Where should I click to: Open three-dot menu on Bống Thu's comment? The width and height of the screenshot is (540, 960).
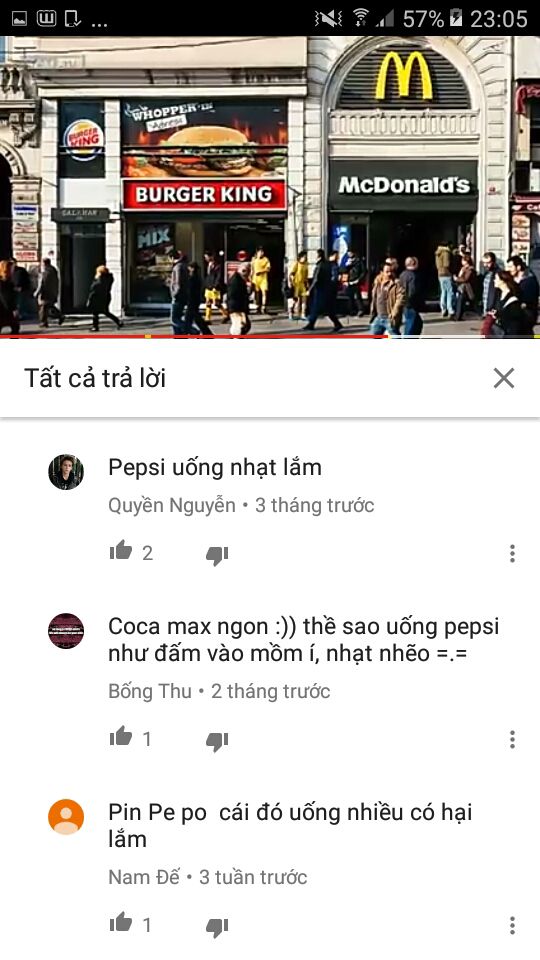pos(512,740)
